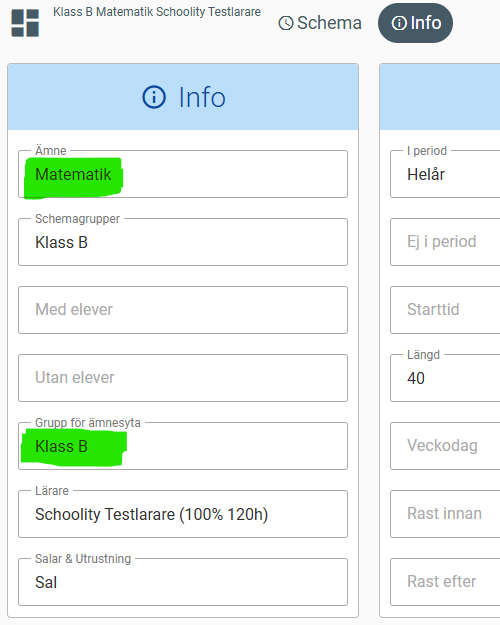This screenshot has height=625, width=500.
Task: Click the info icon in Info tab
Action: [x=399, y=23]
